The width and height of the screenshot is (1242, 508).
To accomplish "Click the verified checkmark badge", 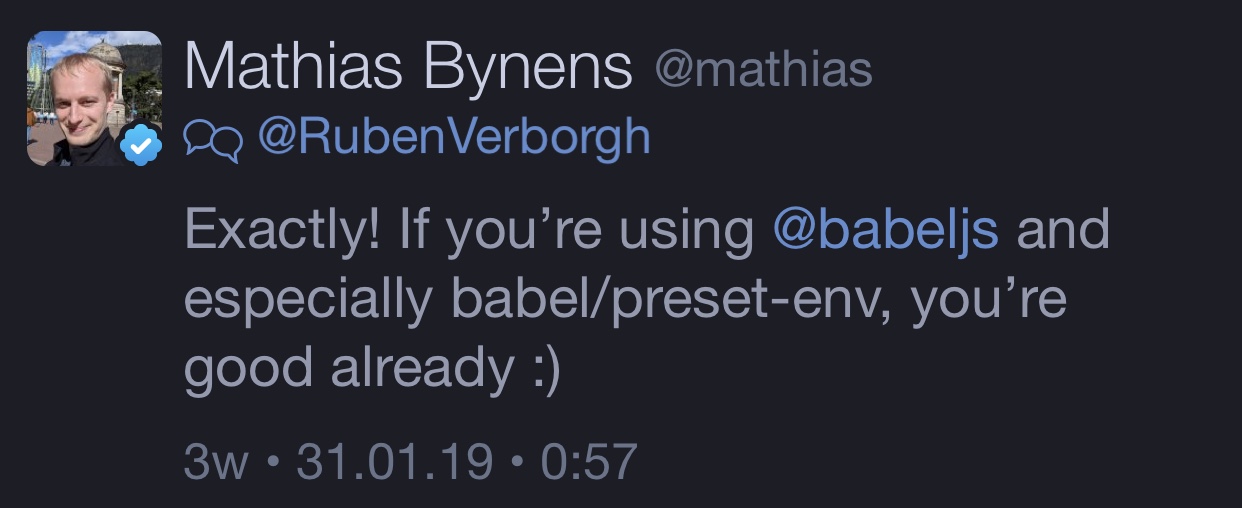I will (x=141, y=147).
